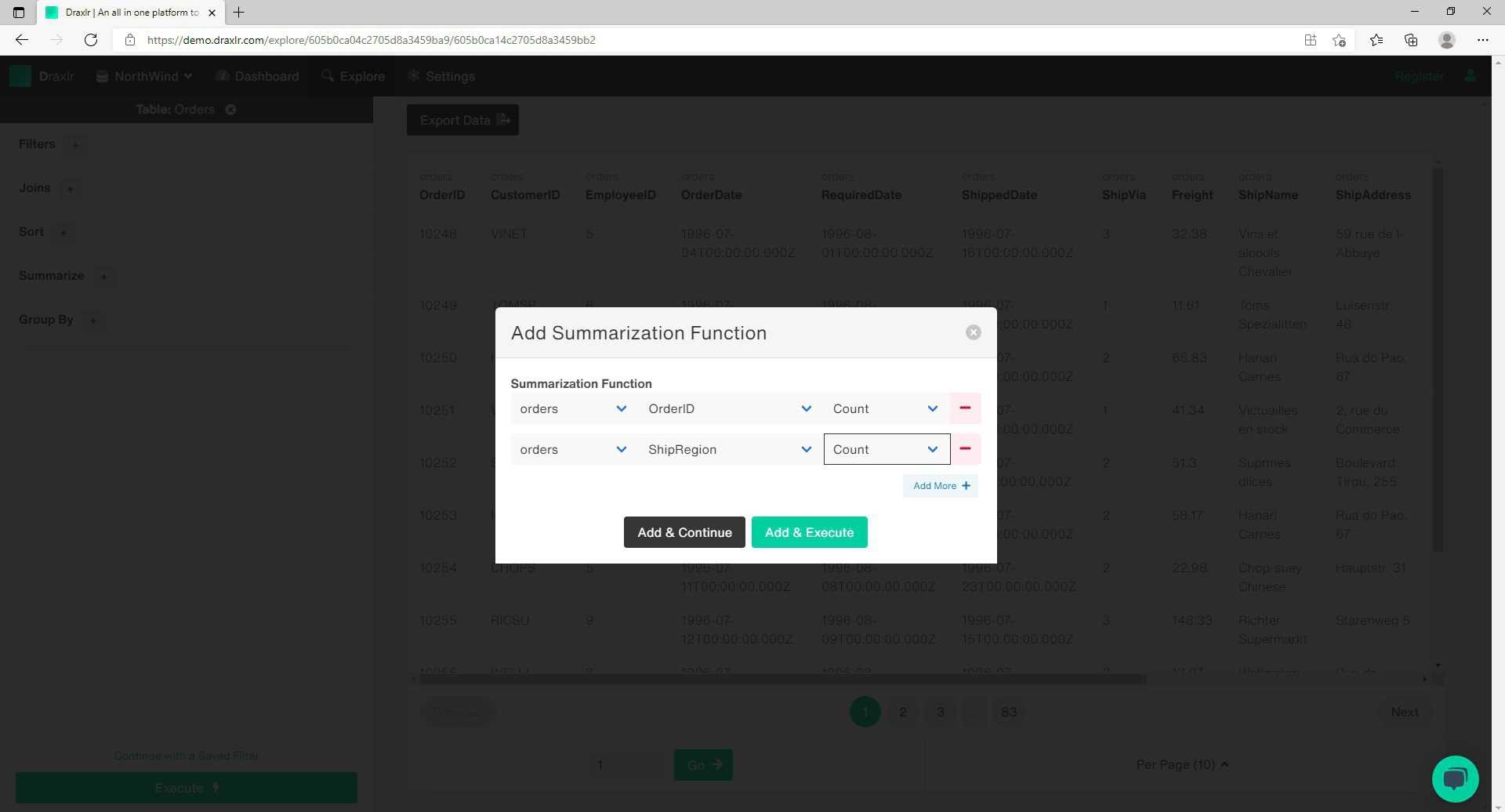Click the CustomerID column header
This screenshot has height=812, width=1505.
(x=525, y=194)
